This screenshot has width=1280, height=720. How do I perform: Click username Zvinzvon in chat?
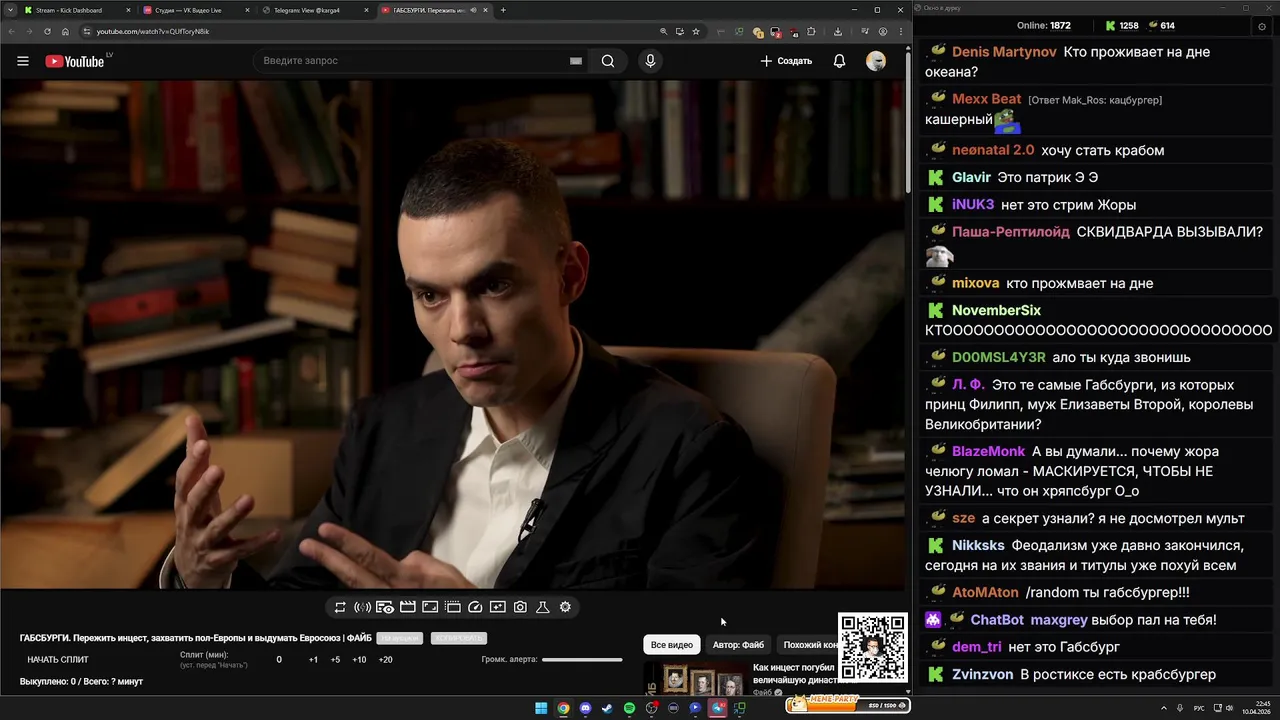[982, 674]
